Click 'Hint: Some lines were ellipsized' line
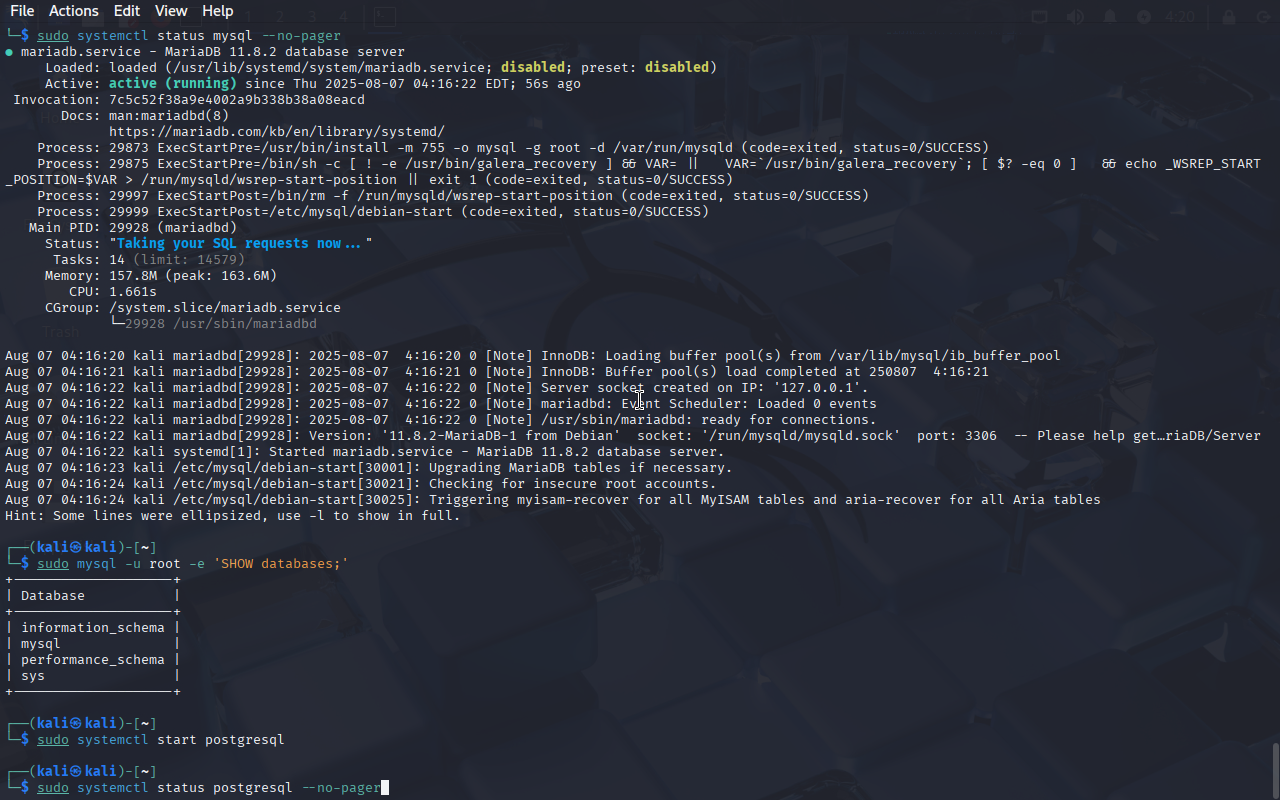The width and height of the screenshot is (1280, 800). pyautogui.click(x=233, y=516)
